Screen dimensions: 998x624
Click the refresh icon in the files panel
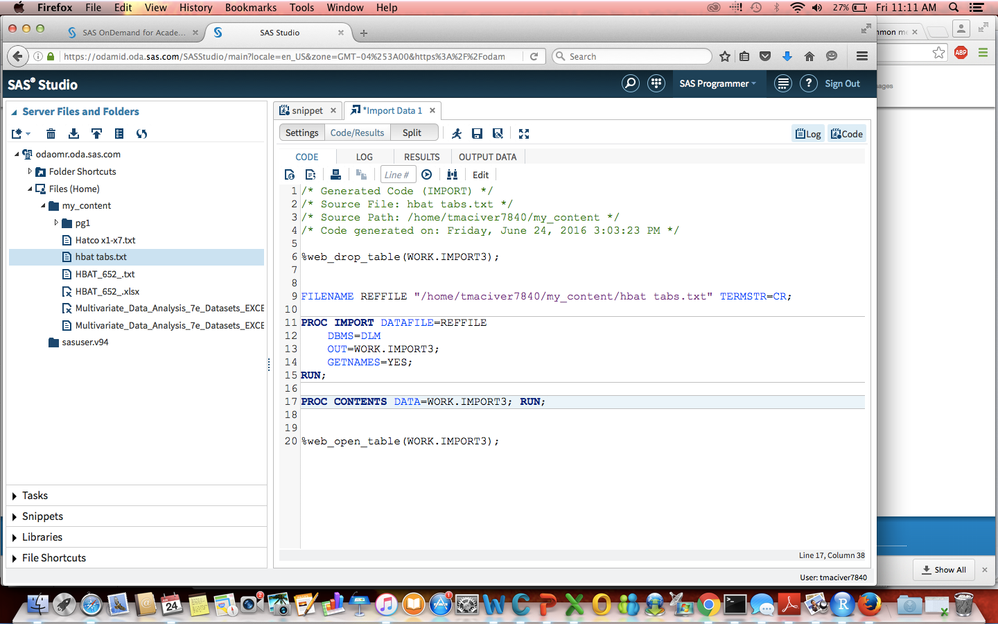pos(142,133)
